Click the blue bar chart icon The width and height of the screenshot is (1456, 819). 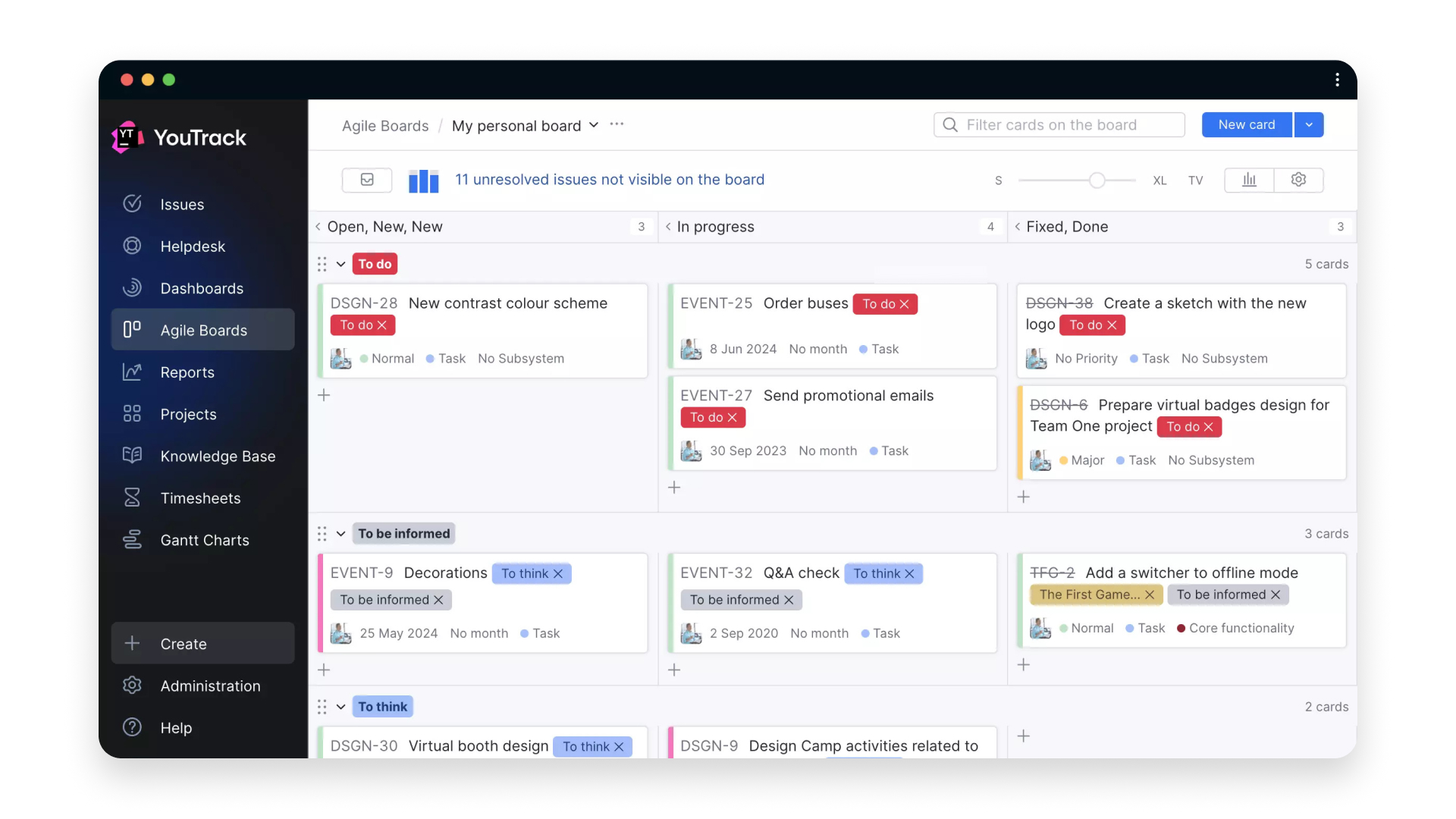coord(424,180)
